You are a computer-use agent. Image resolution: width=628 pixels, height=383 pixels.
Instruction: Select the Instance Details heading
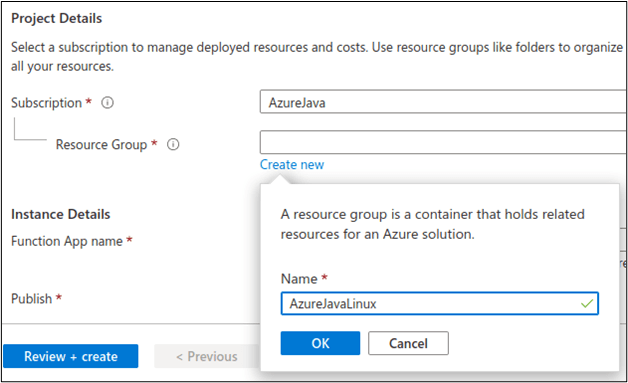click(60, 214)
